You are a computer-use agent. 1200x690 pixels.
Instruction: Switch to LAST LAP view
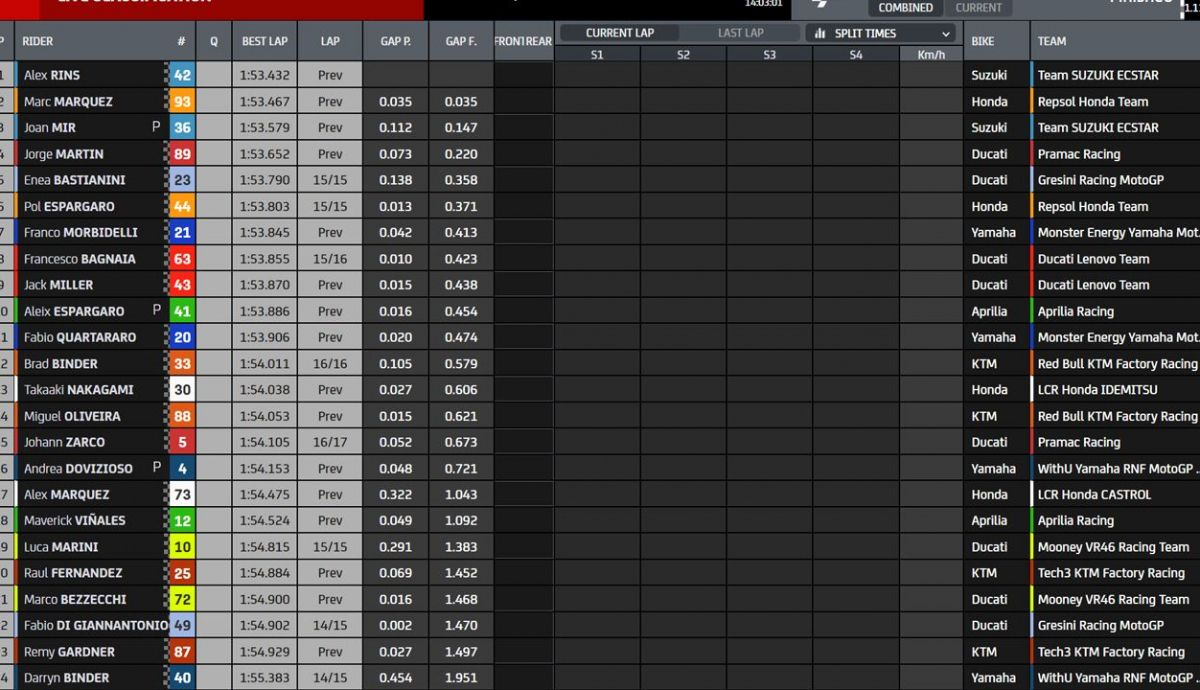pos(741,33)
